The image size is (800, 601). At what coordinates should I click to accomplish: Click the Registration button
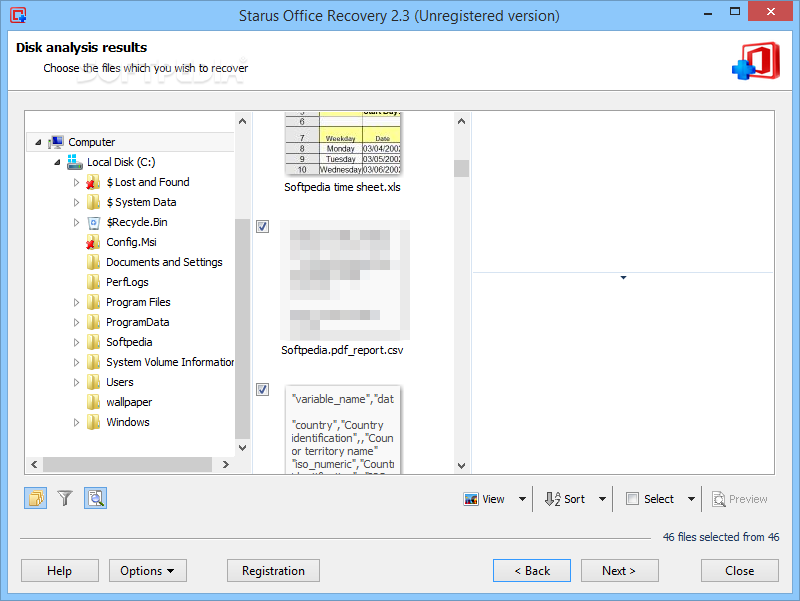pos(273,570)
